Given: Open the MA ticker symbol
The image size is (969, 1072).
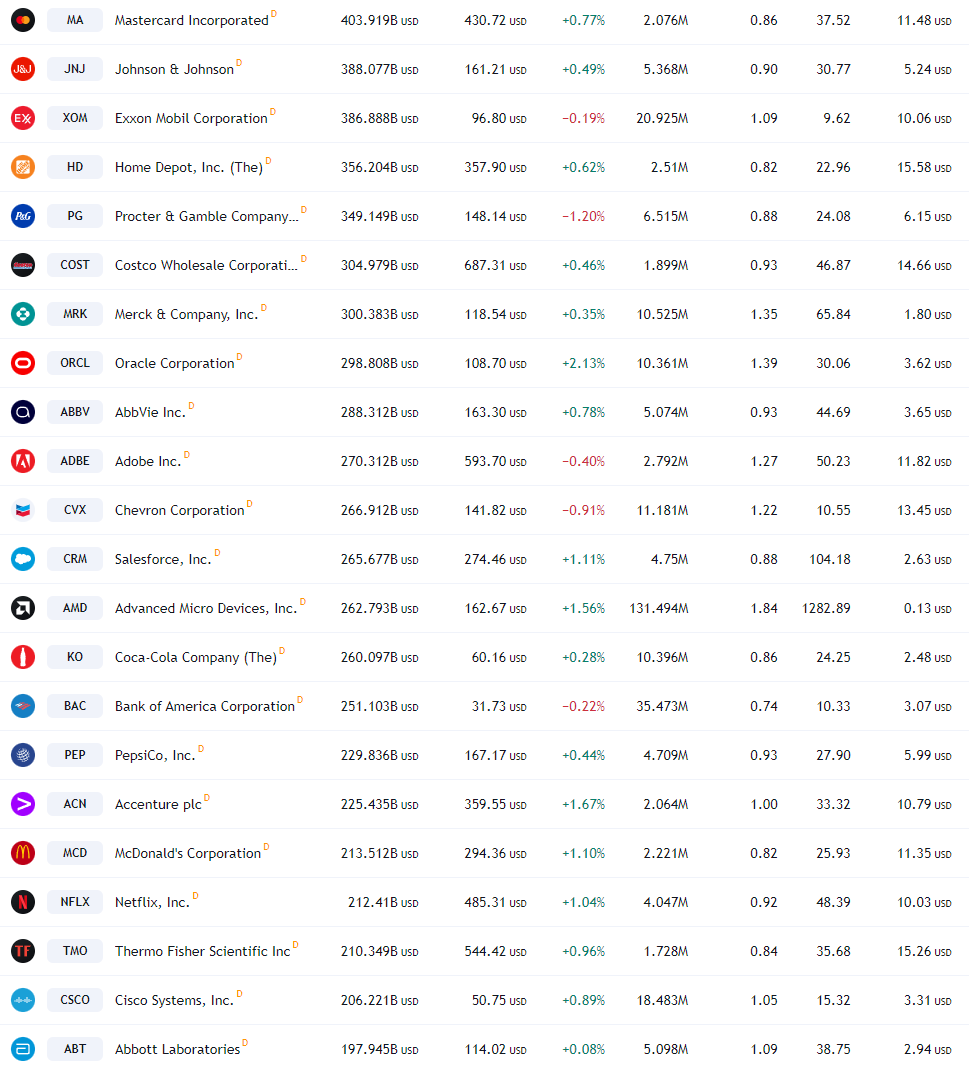Looking at the screenshot, I should [x=75, y=20].
